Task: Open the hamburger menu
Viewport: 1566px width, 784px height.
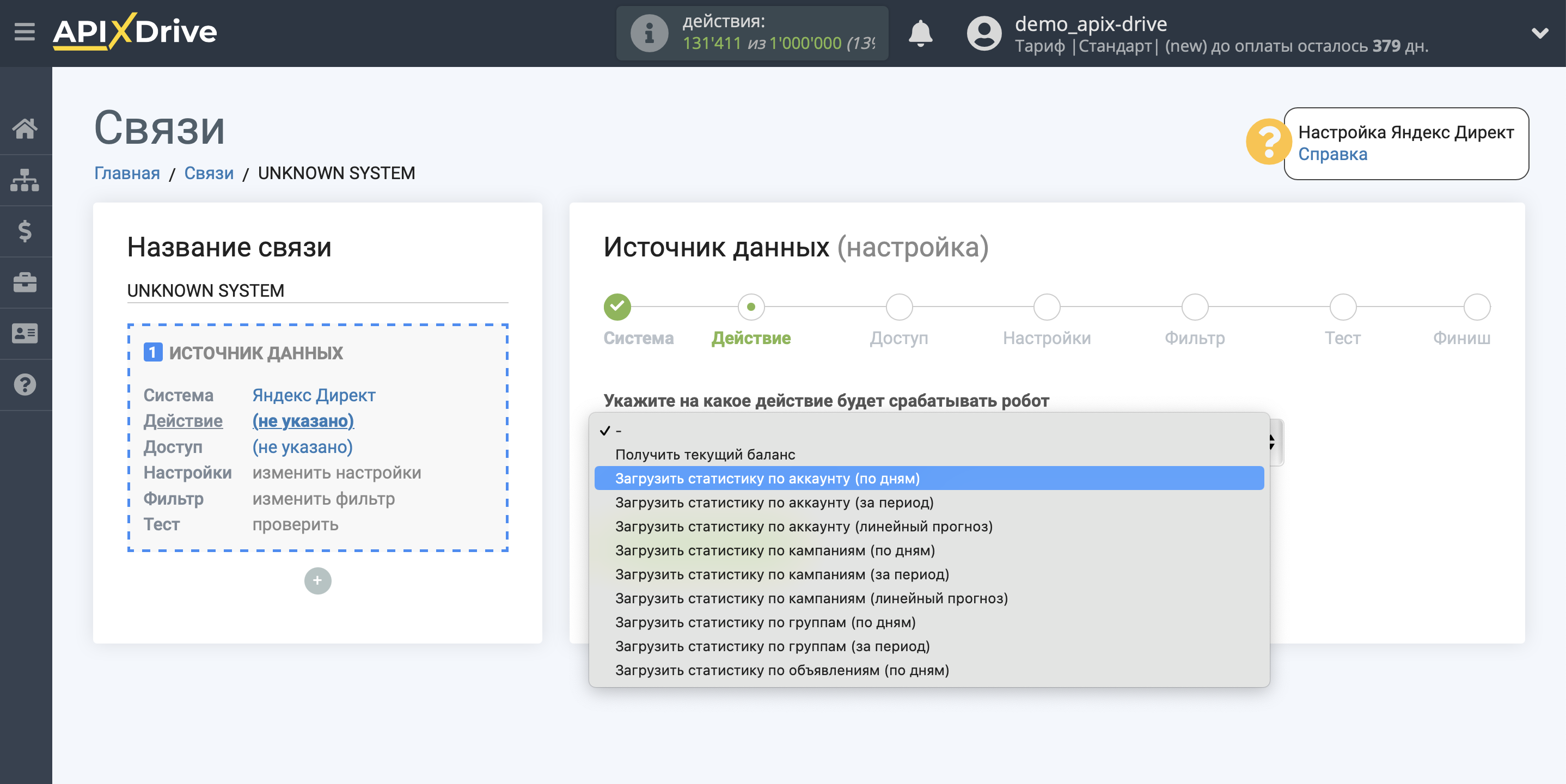Action: pyautogui.click(x=25, y=32)
